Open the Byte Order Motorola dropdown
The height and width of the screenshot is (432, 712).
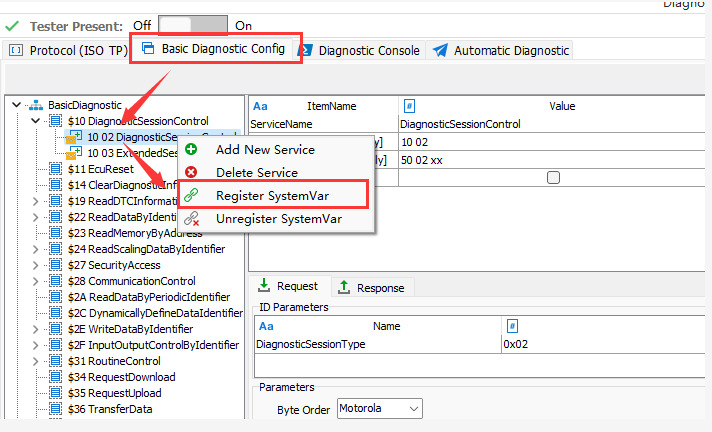(x=379, y=408)
